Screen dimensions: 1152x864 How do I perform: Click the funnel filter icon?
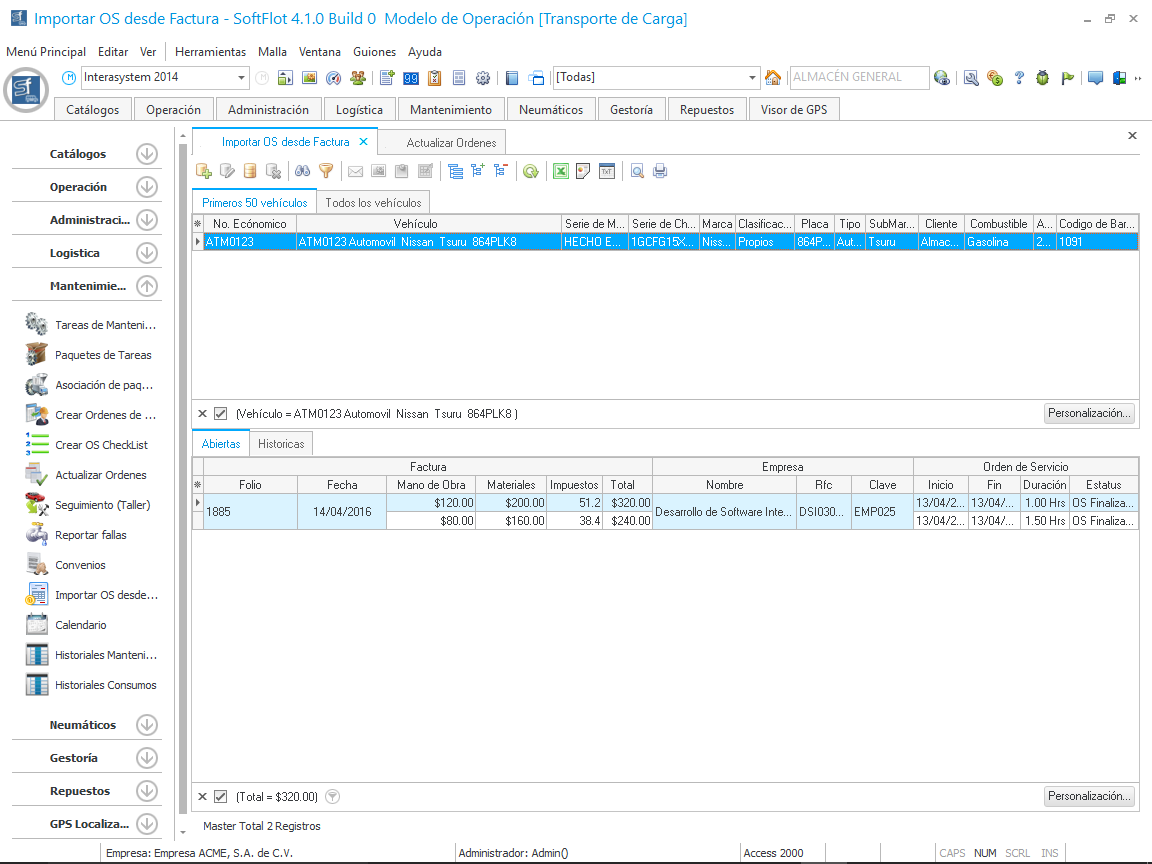click(325, 171)
